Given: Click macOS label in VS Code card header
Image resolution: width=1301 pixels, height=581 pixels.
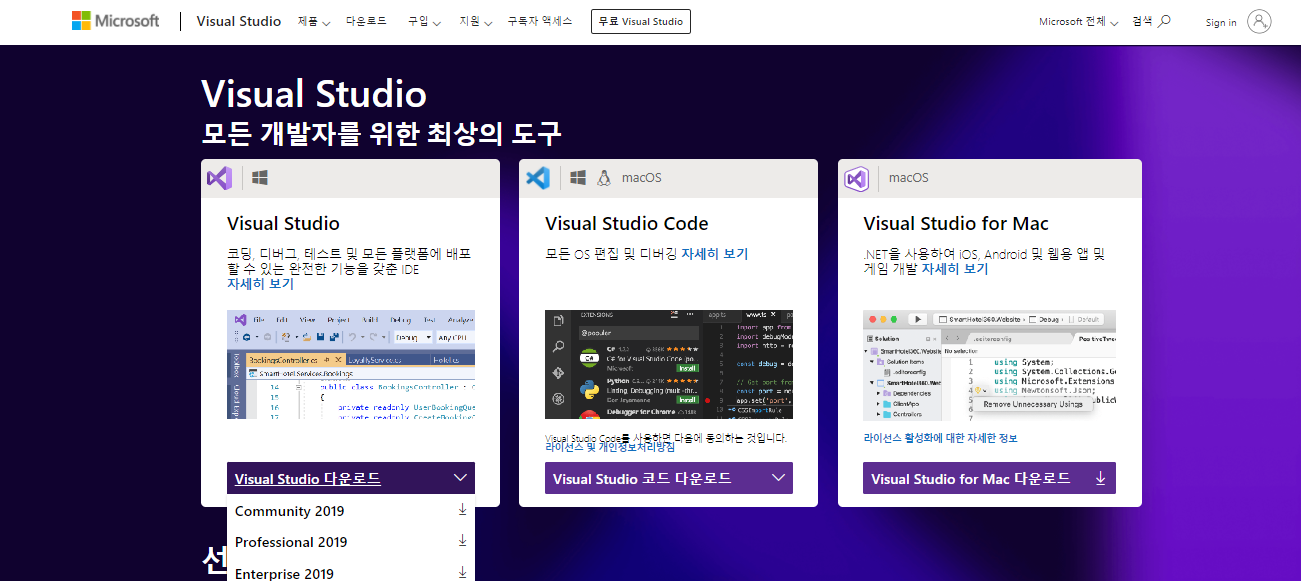Looking at the screenshot, I should coord(641,178).
